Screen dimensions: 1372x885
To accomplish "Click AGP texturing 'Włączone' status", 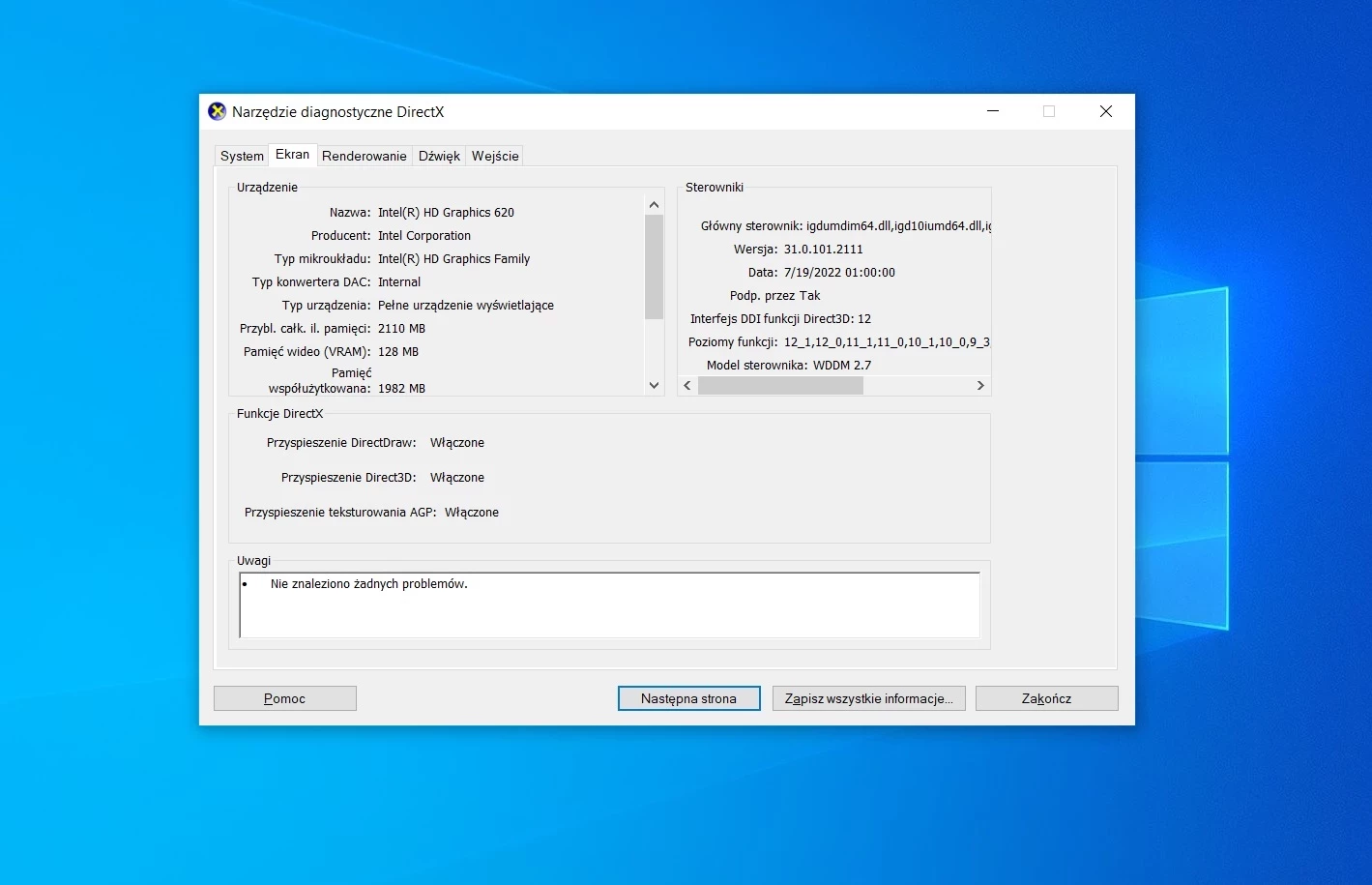I will 472,512.
